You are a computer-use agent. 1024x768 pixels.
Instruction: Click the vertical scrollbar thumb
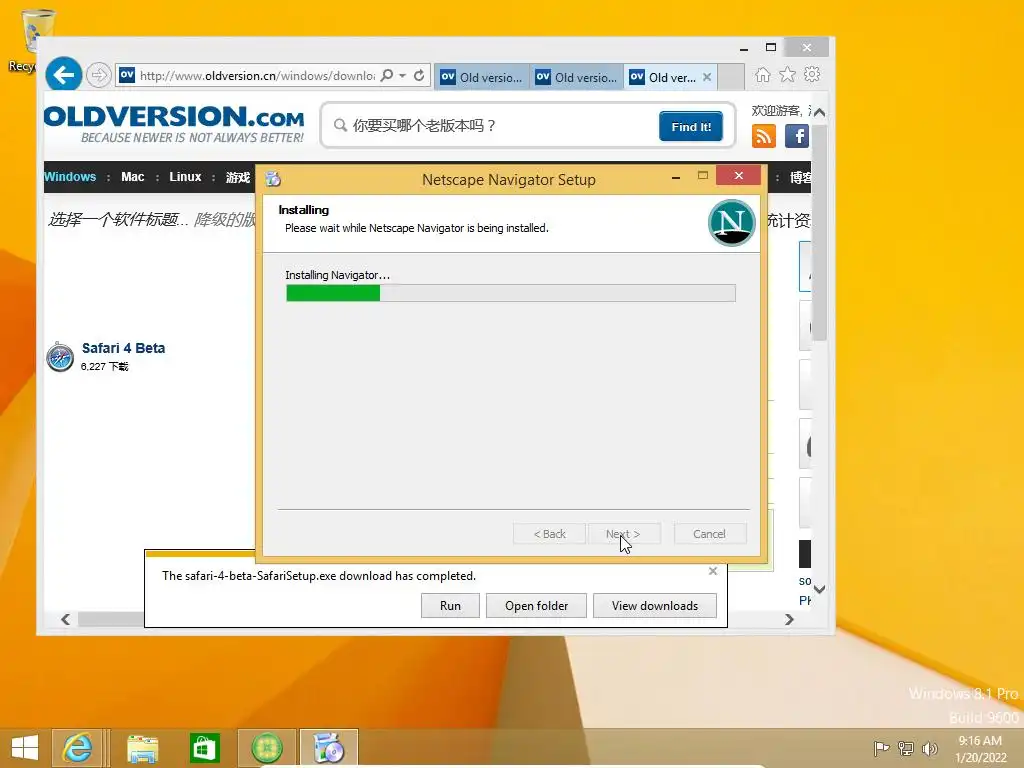(x=820, y=232)
